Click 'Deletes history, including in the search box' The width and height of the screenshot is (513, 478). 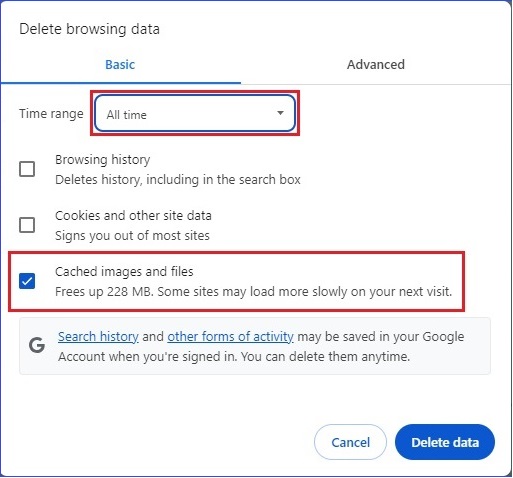178,180
